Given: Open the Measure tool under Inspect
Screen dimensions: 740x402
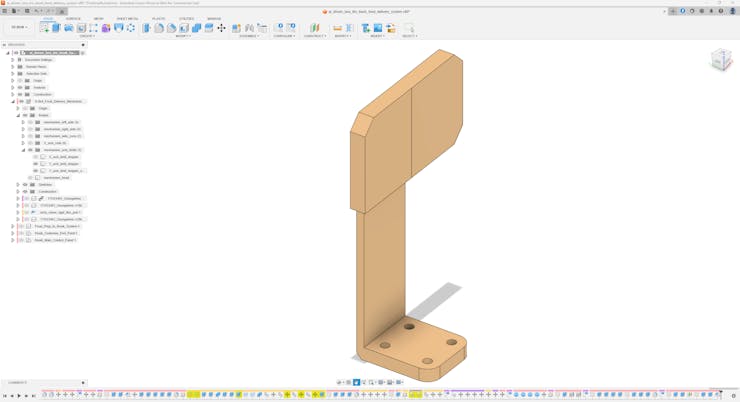Looking at the screenshot, I should [x=337, y=28].
